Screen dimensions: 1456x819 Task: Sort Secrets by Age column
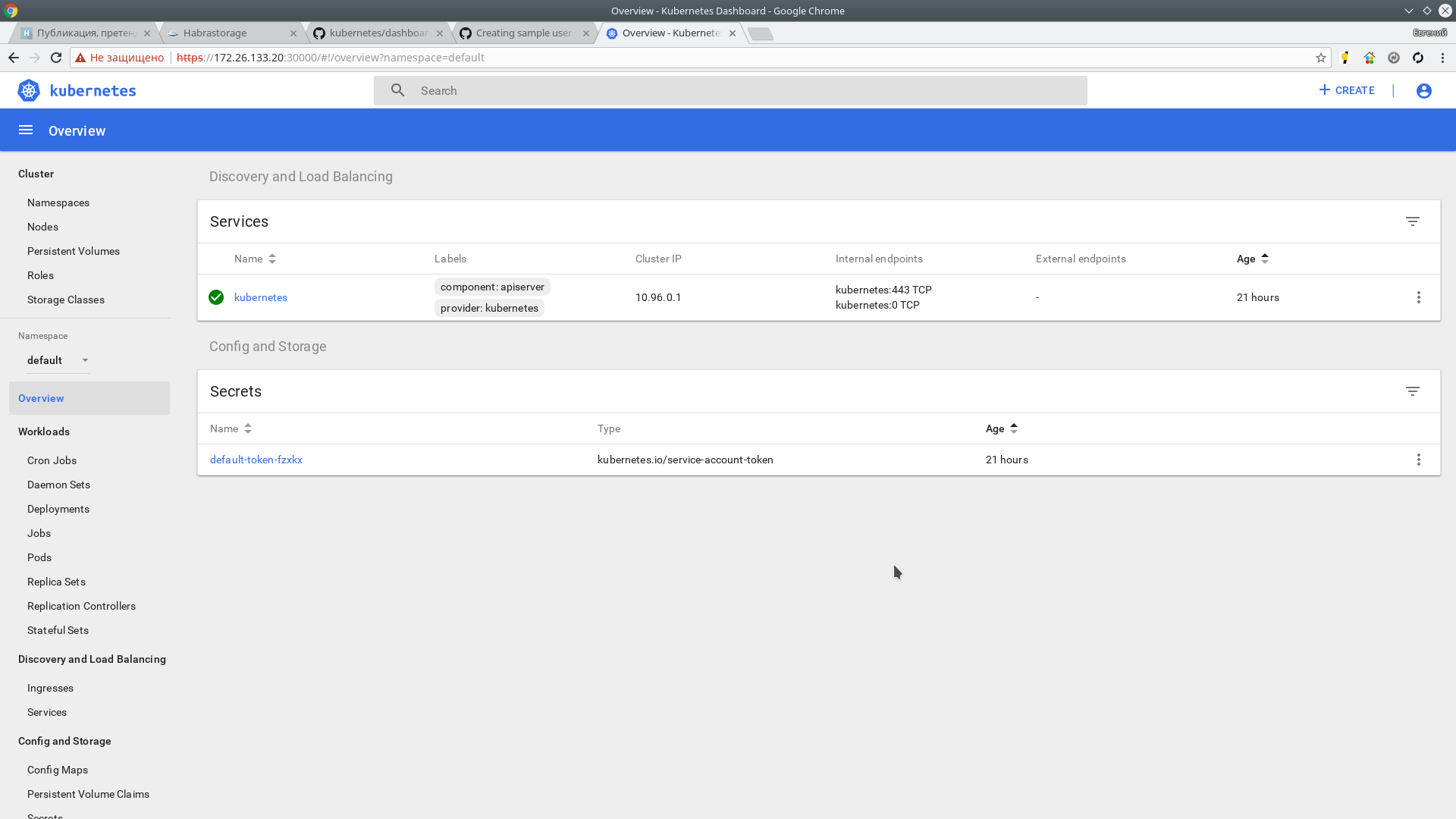[1002, 428]
